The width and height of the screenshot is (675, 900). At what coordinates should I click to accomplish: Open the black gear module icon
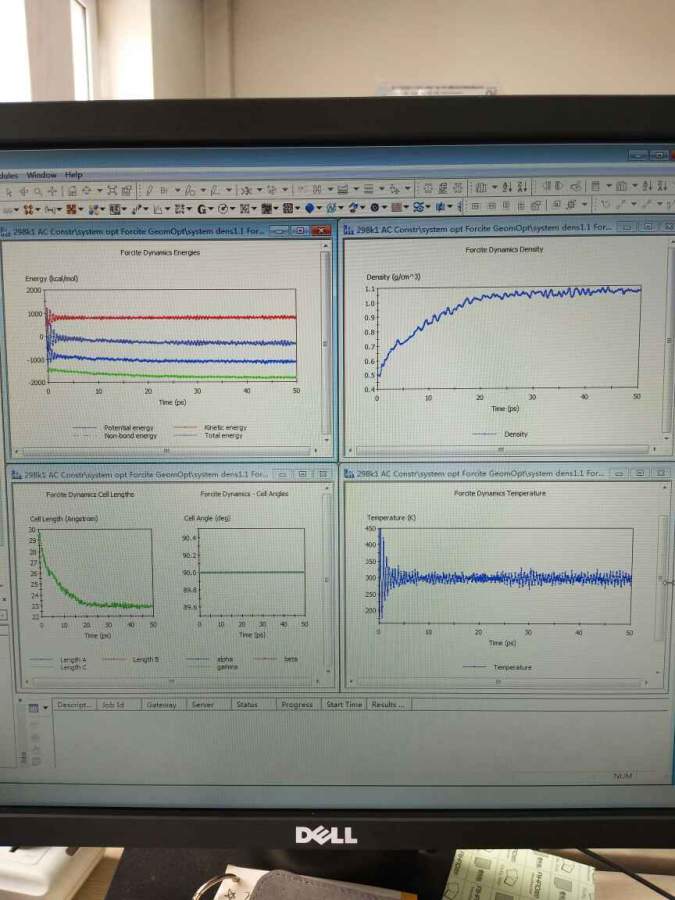coord(375,207)
